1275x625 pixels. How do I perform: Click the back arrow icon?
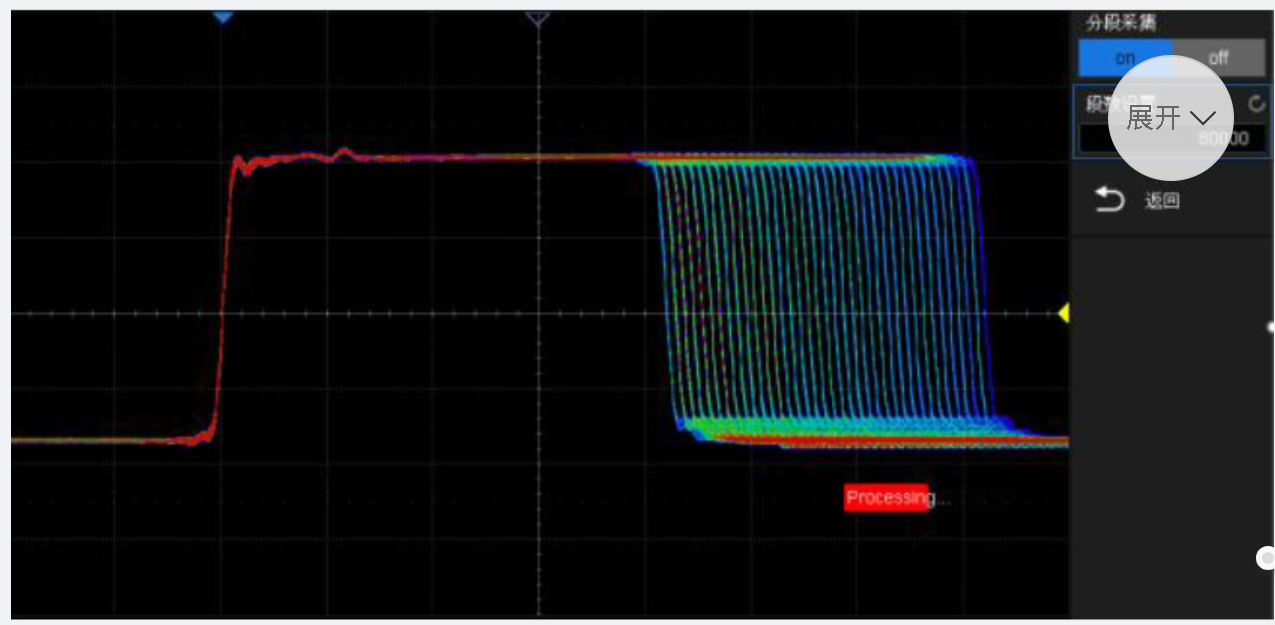[x=1110, y=201]
